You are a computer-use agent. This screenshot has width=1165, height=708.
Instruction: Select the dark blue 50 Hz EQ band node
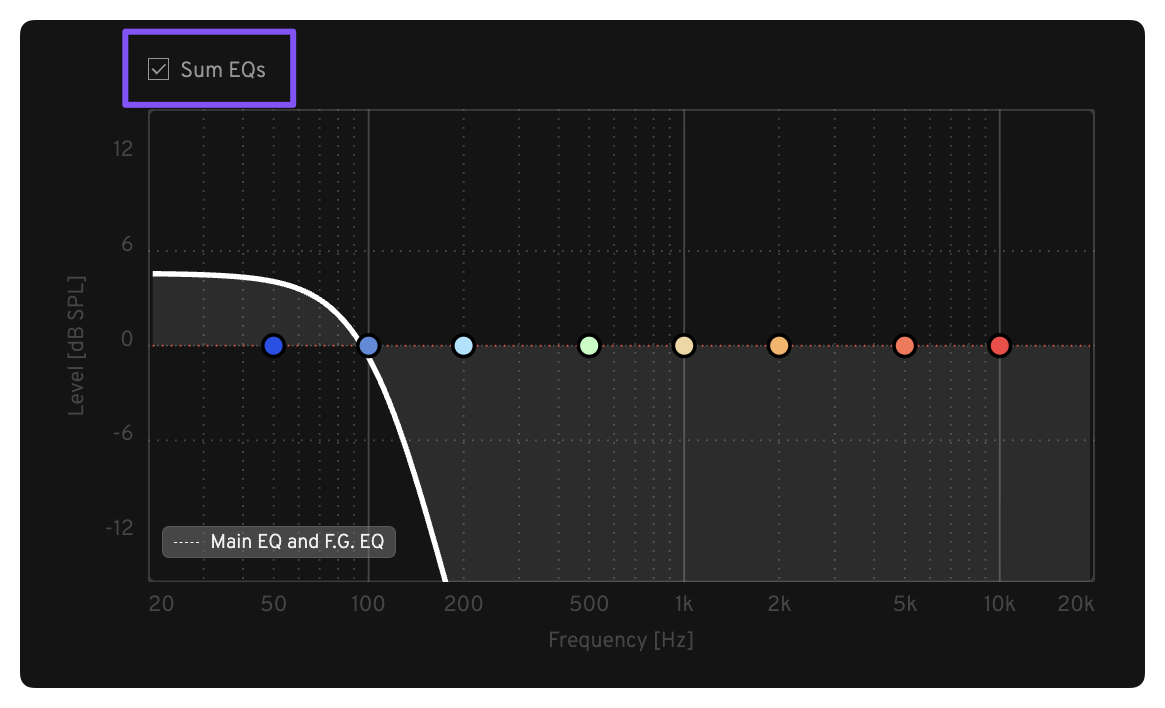click(x=273, y=346)
